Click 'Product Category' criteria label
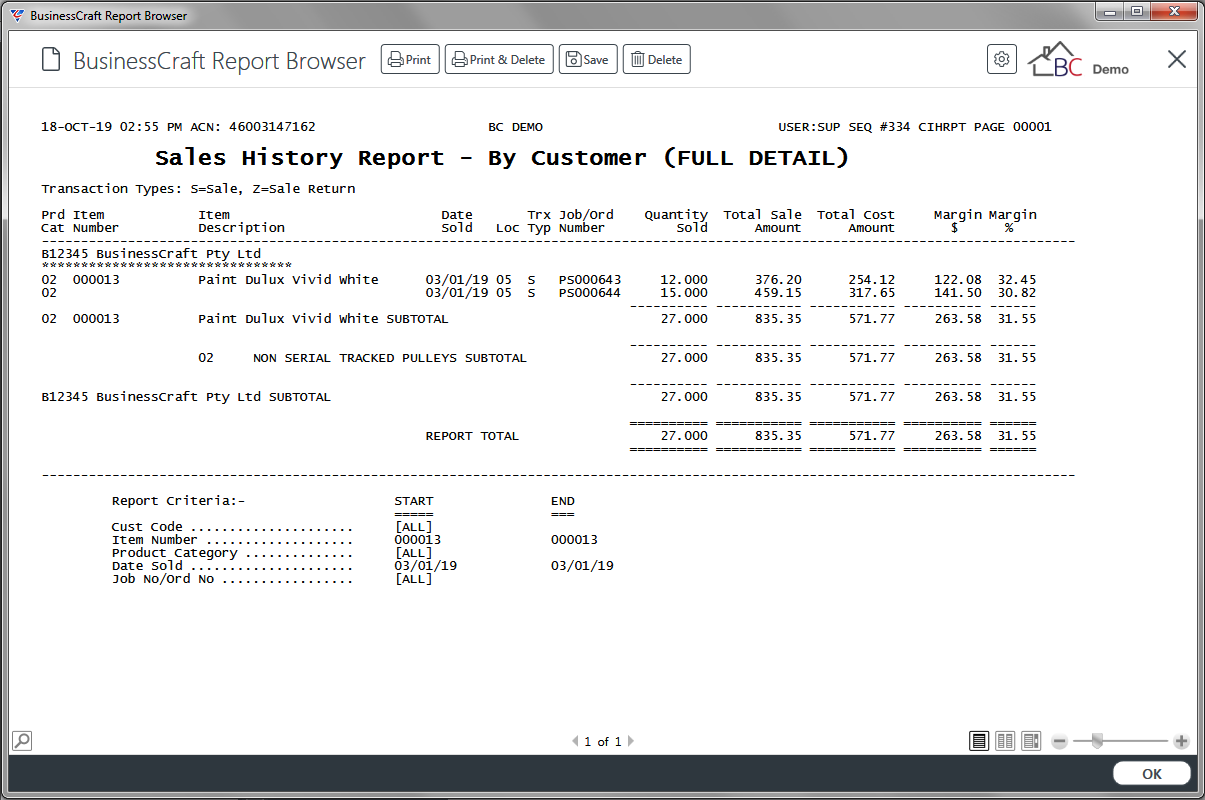 tap(174, 553)
